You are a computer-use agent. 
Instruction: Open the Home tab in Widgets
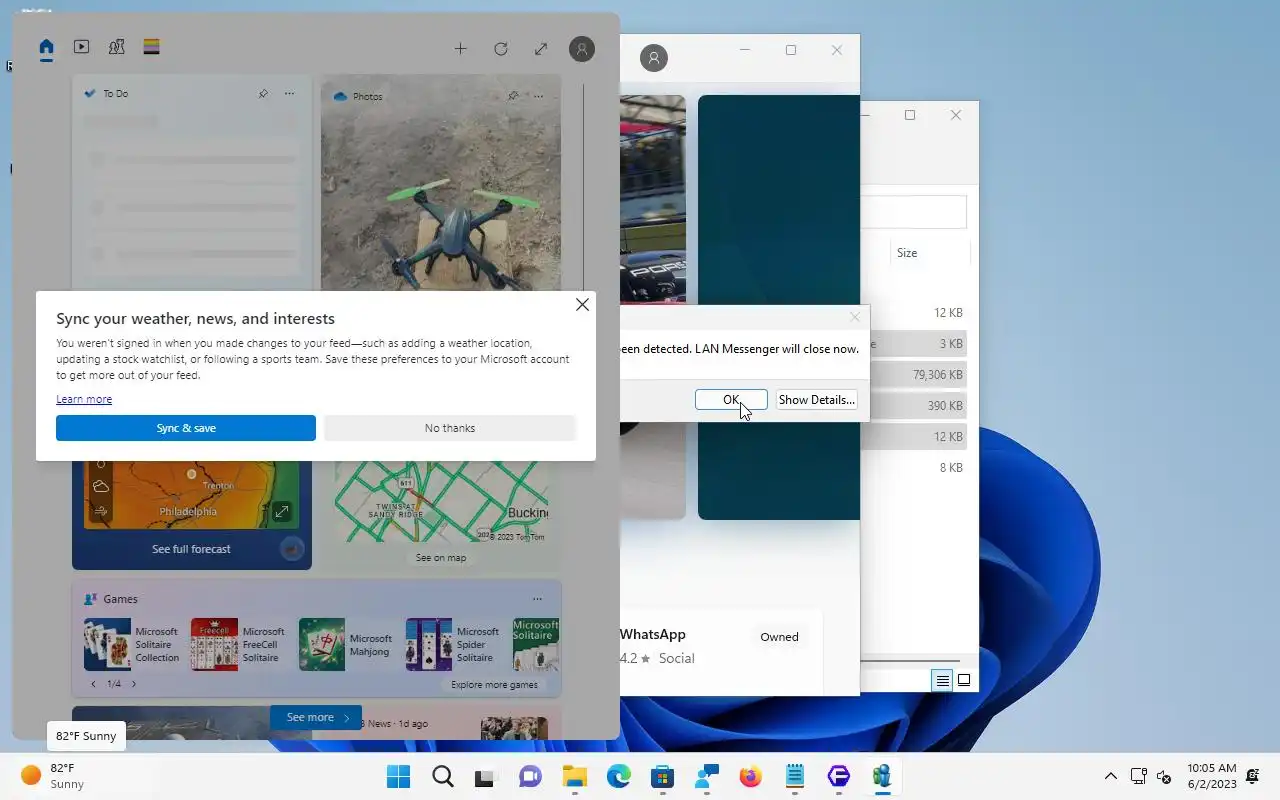[46, 47]
